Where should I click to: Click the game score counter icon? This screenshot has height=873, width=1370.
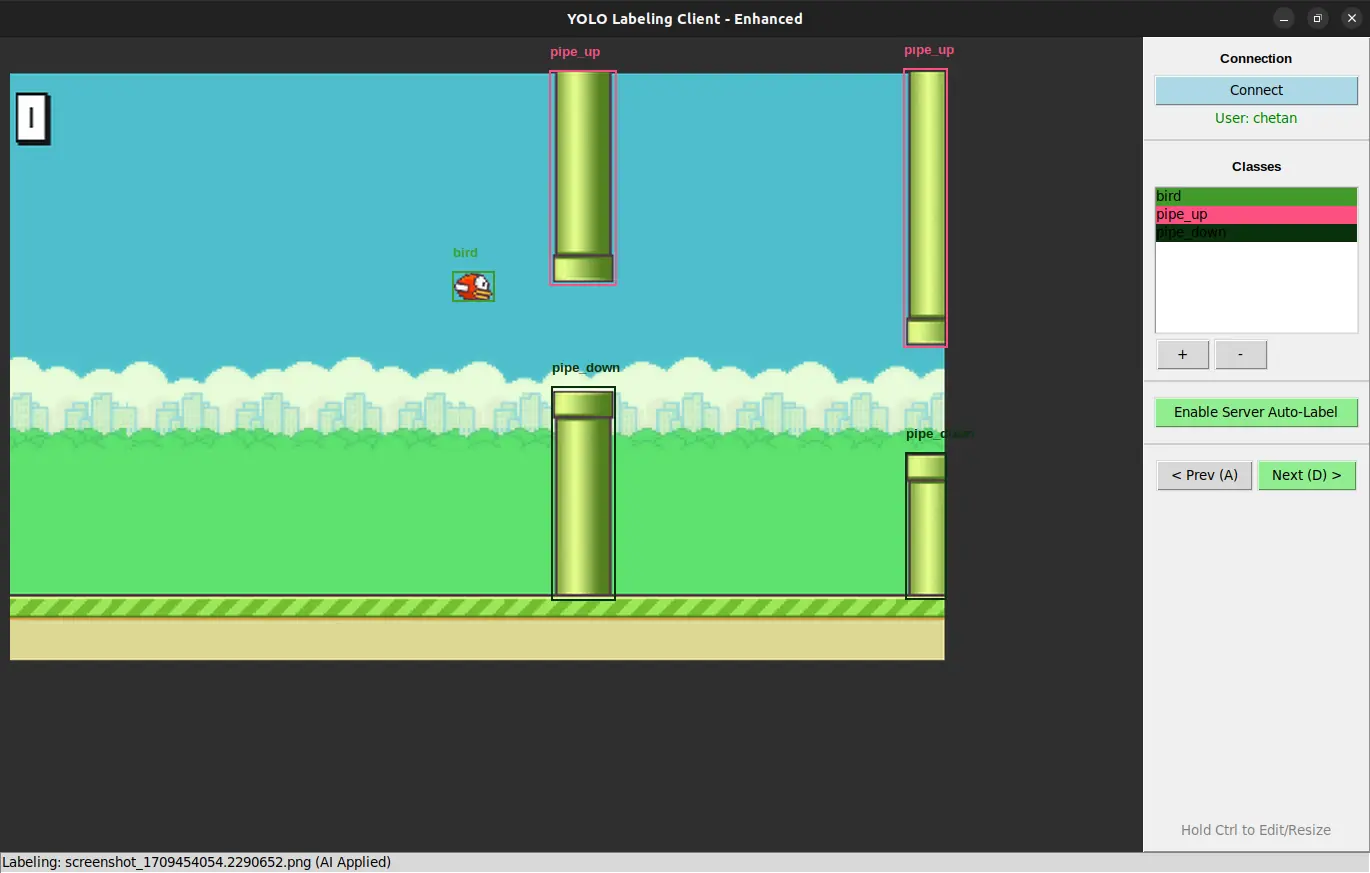click(x=32, y=118)
